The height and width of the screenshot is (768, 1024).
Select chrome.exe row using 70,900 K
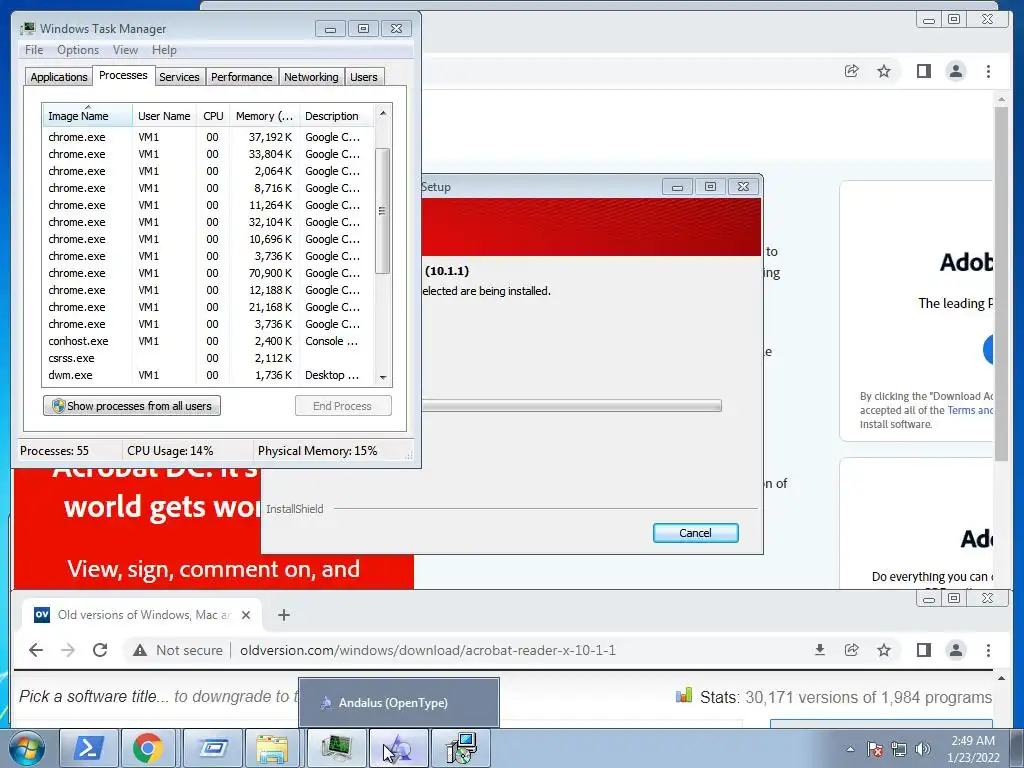click(208, 273)
